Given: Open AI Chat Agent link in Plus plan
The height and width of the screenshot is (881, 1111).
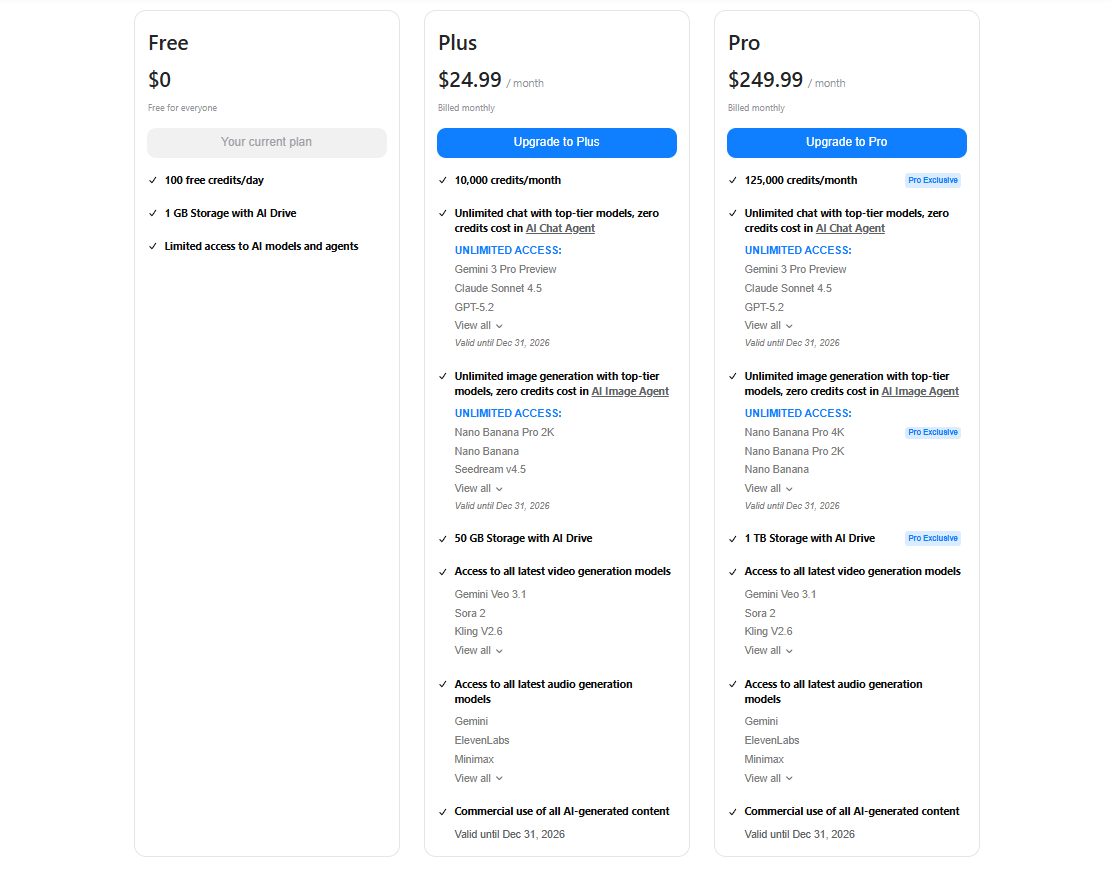Looking at the screenshot, I should (x=560, y=228).
